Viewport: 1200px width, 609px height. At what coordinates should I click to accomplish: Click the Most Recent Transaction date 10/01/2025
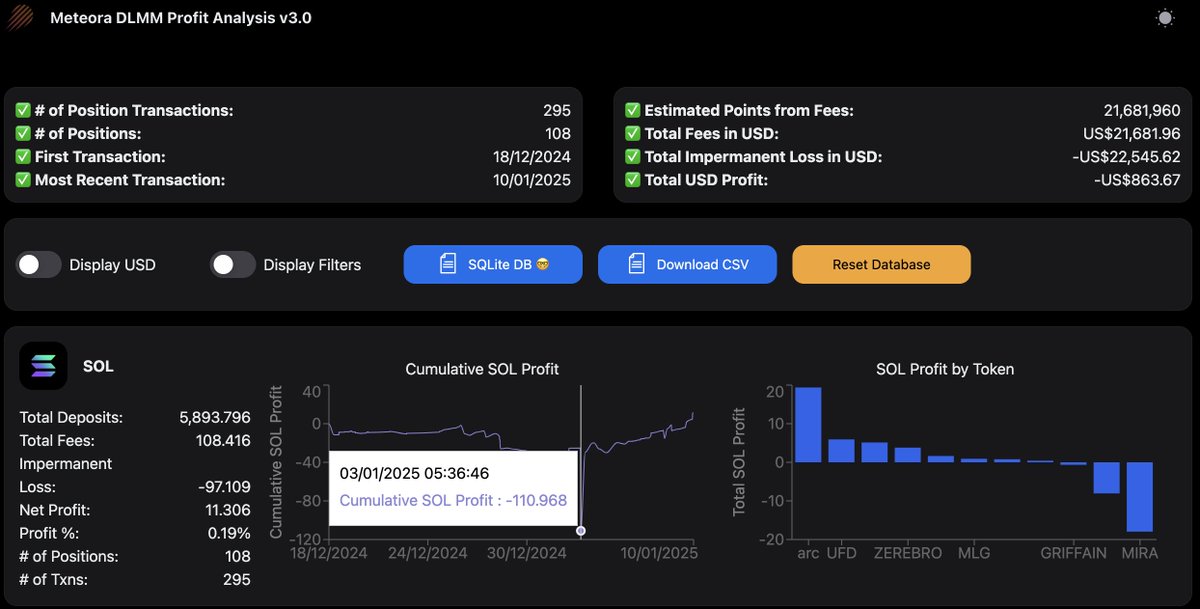[x=531, y=180]
